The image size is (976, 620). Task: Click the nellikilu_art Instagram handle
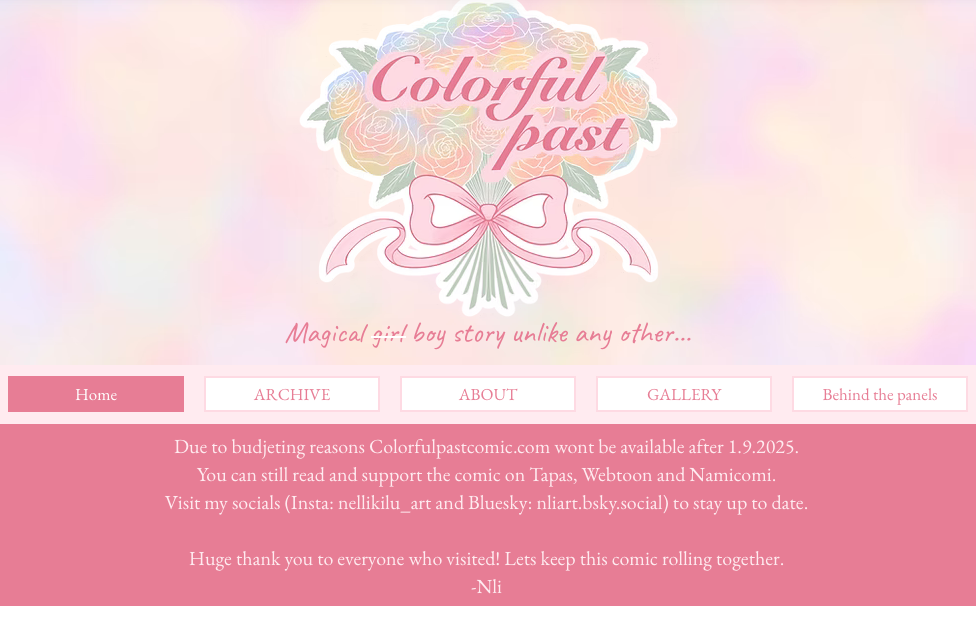point(384,503)
